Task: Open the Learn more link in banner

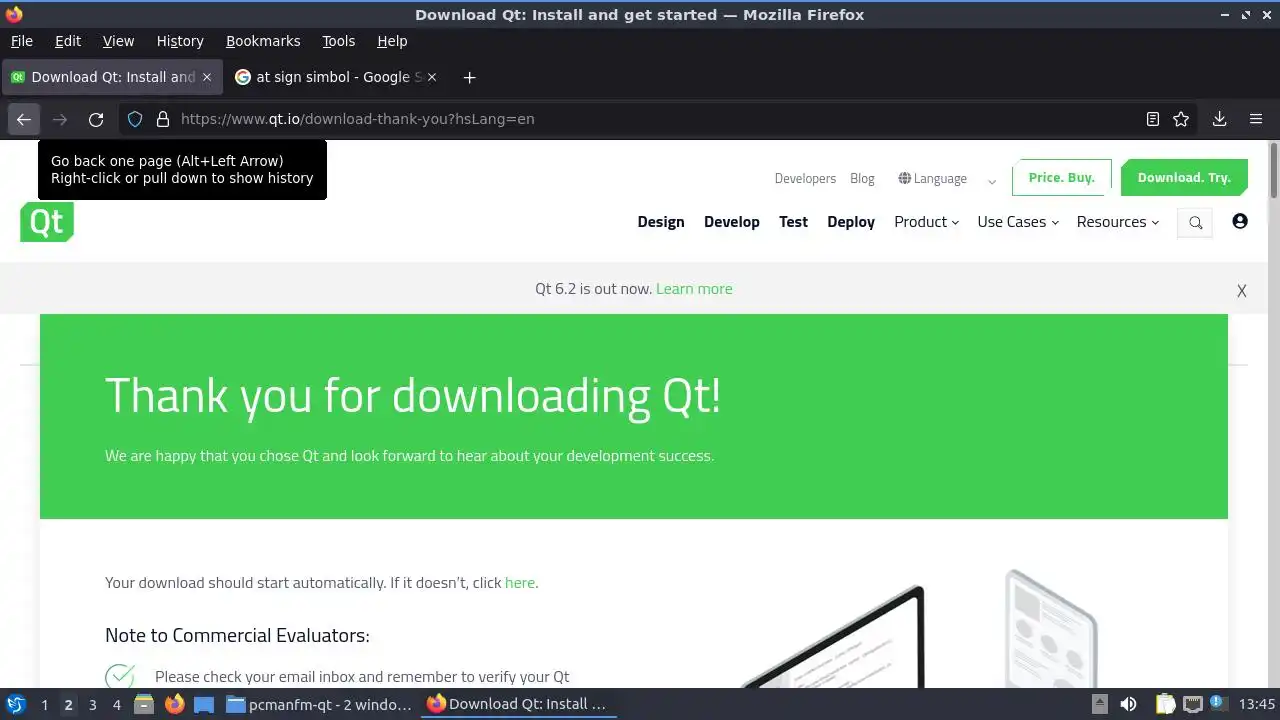Action: (x=694, y=289)
